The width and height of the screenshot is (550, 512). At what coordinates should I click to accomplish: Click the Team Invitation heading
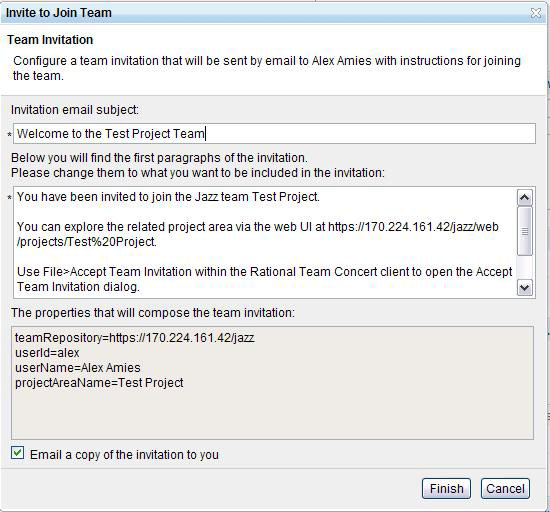(50, 40)
